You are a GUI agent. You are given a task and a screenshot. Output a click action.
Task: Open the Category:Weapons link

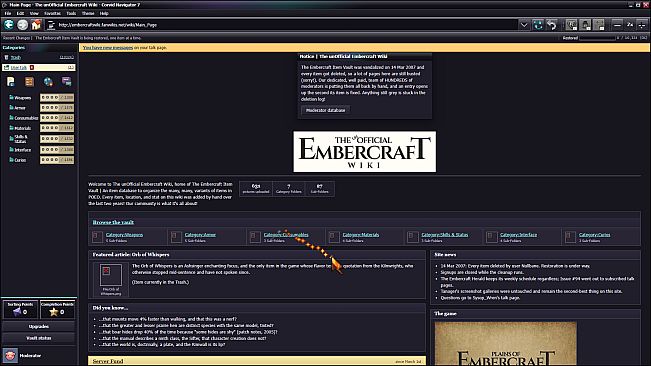(x=124, y=235)
